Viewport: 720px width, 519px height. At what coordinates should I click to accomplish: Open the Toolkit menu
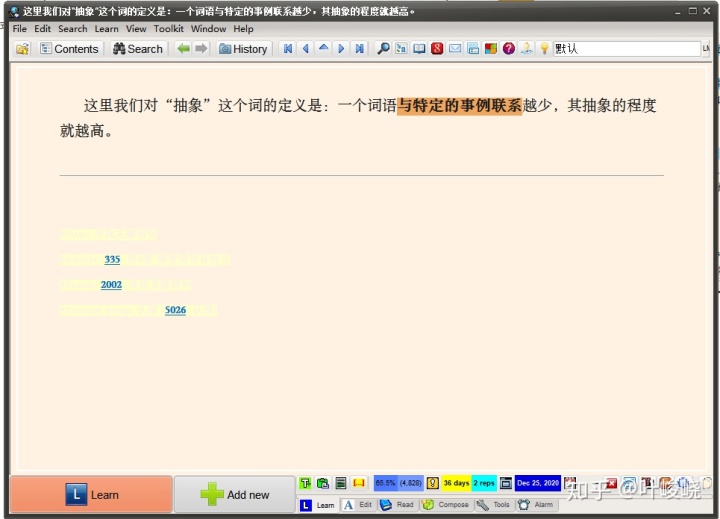pos(169,28)
